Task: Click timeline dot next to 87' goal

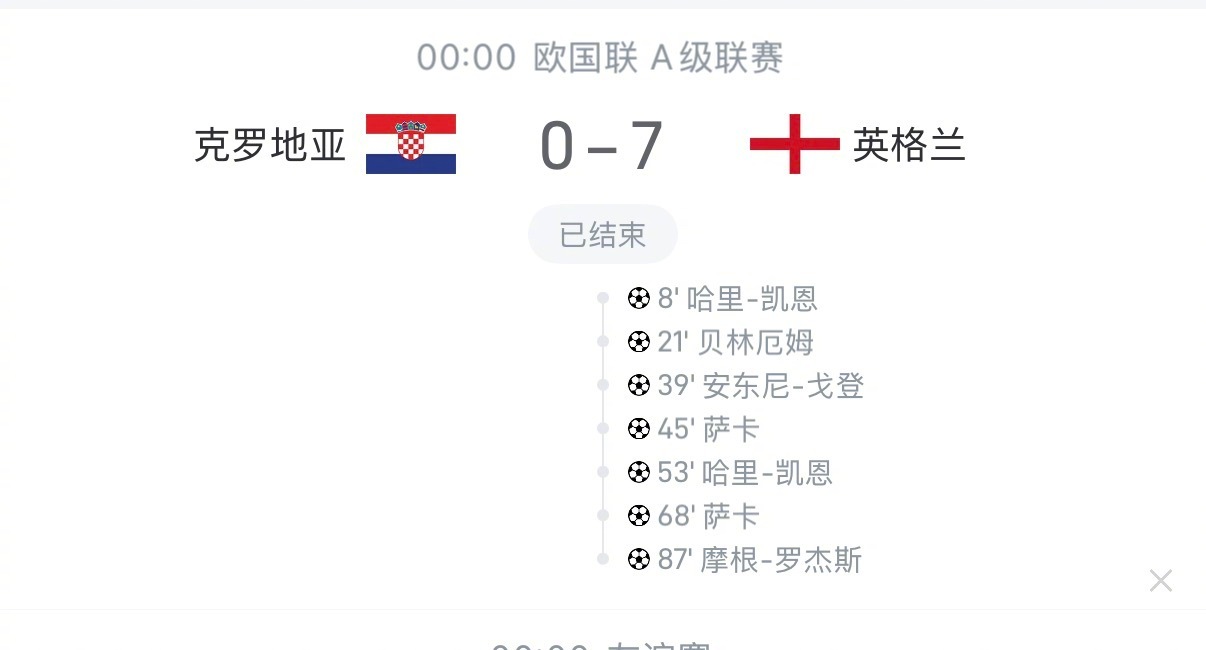Action: (x=602, y=559)
